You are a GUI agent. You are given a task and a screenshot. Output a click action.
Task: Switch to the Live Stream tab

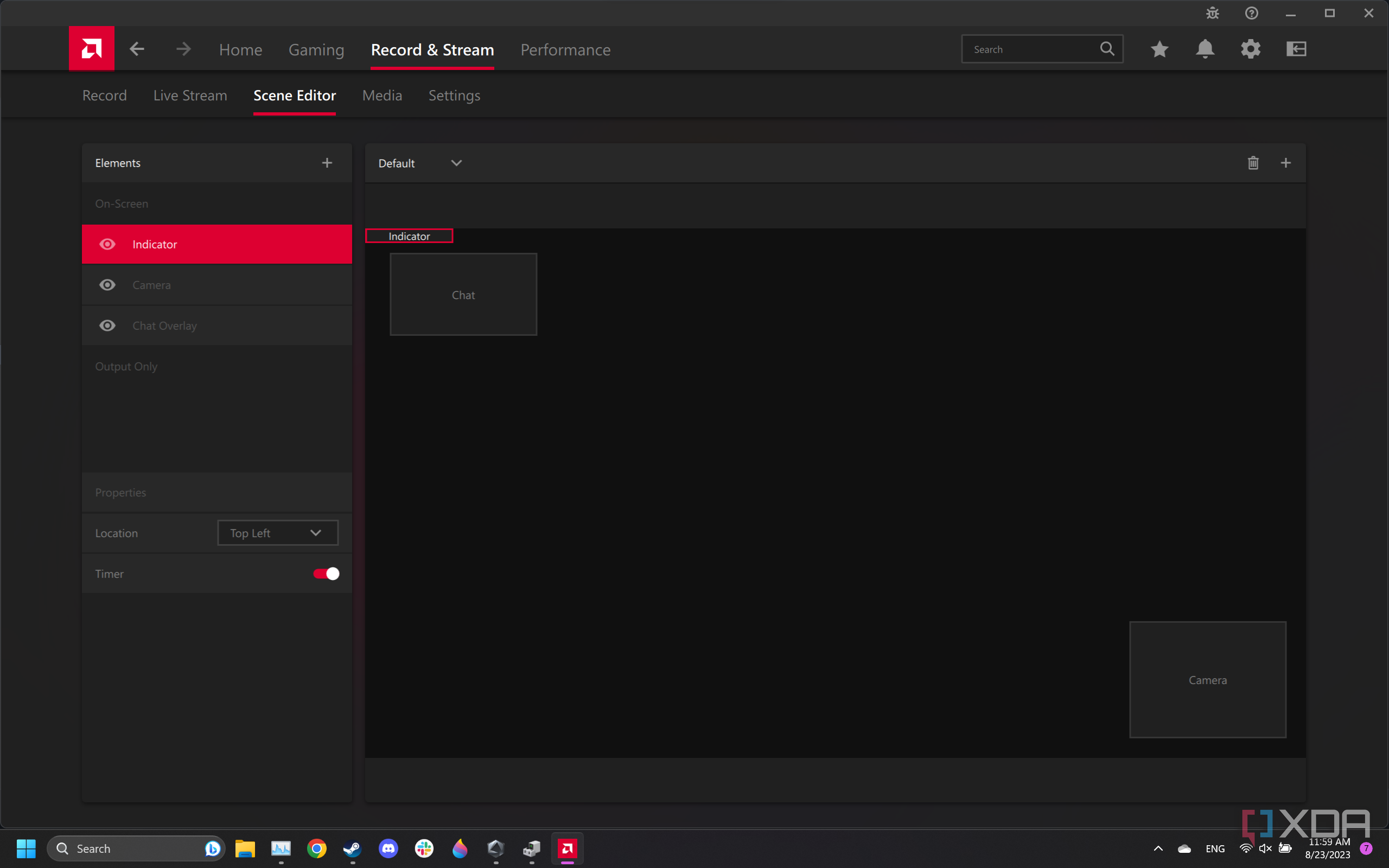(x=190, y=95)
